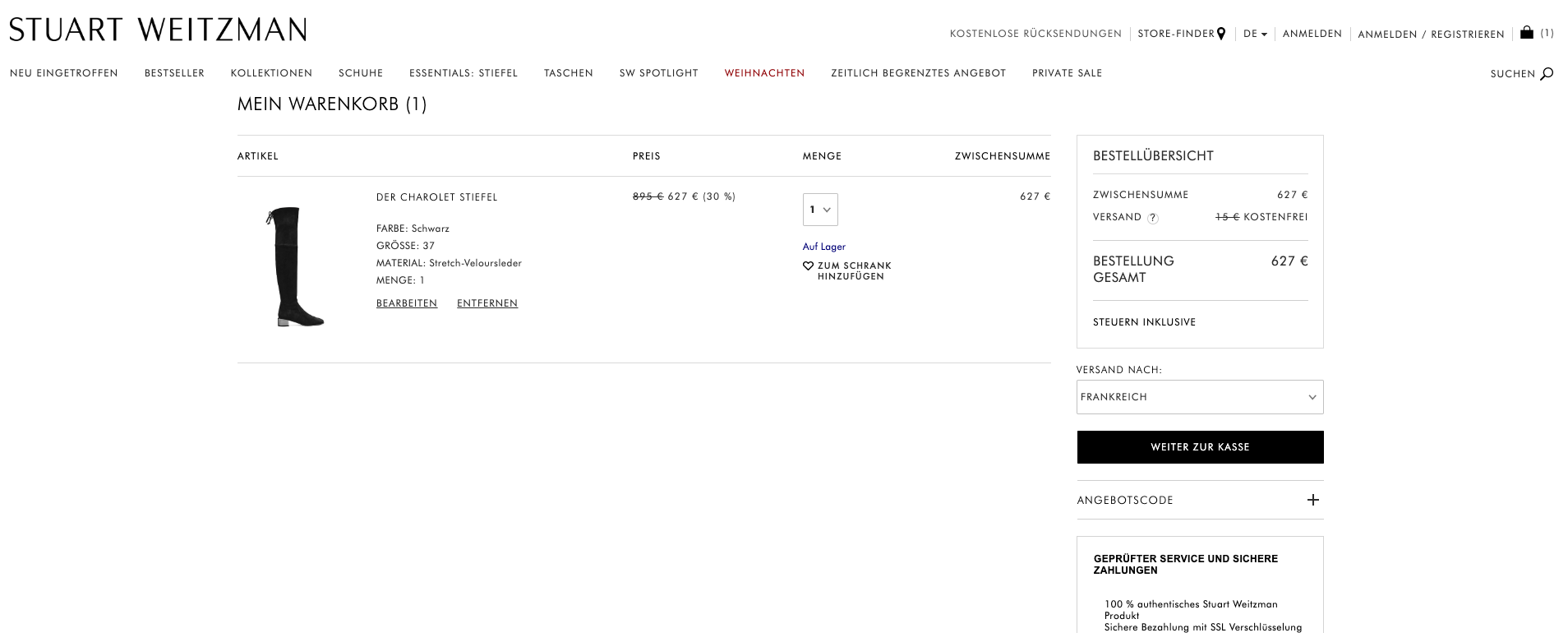Expand Angebotscode with the plus icon

(1312, 500)
